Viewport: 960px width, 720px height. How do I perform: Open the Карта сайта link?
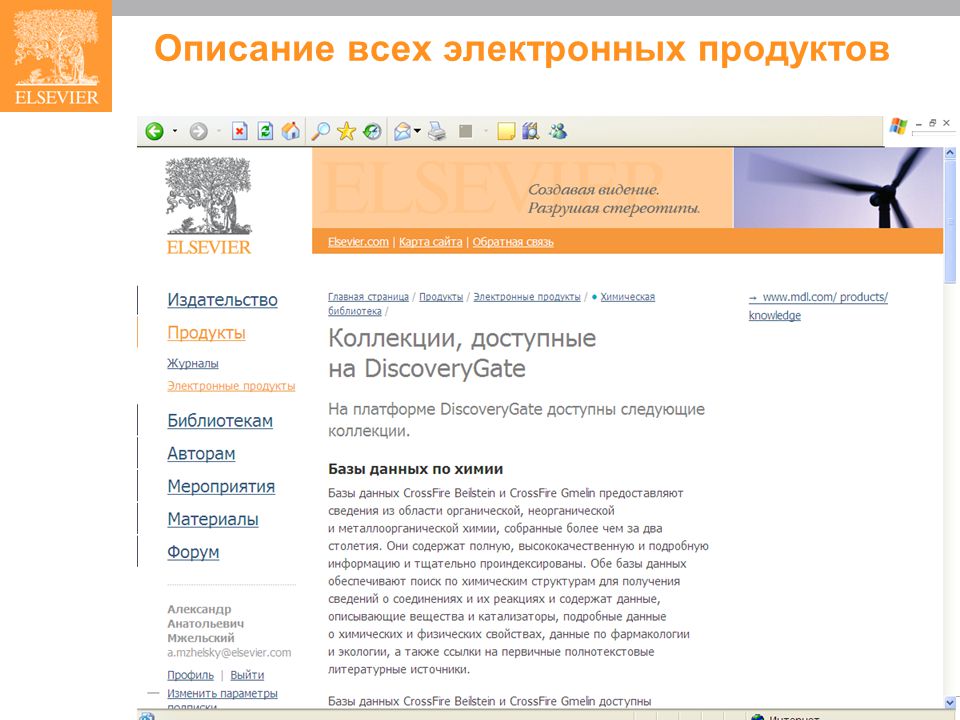tap(430, 242)
